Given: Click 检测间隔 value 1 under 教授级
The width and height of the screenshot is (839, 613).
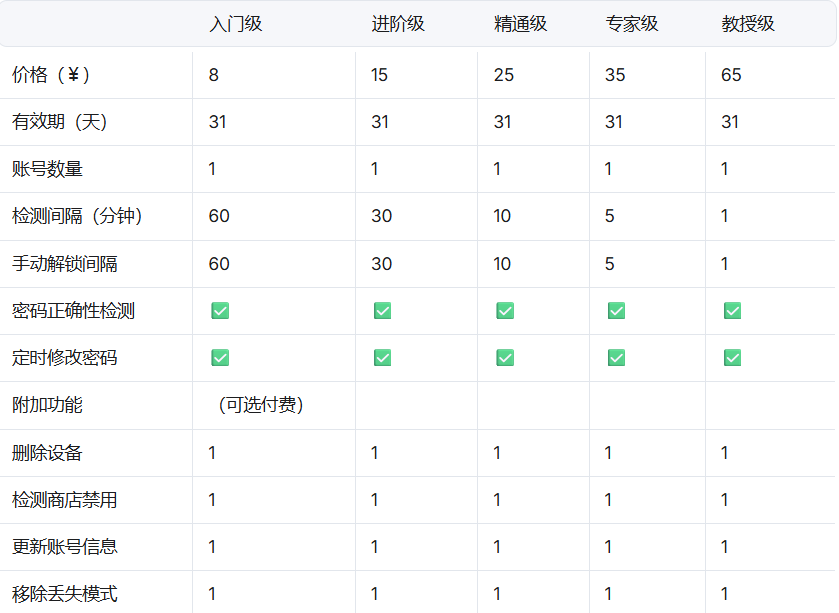Looking at the screenshot, I should coord(724,216).
